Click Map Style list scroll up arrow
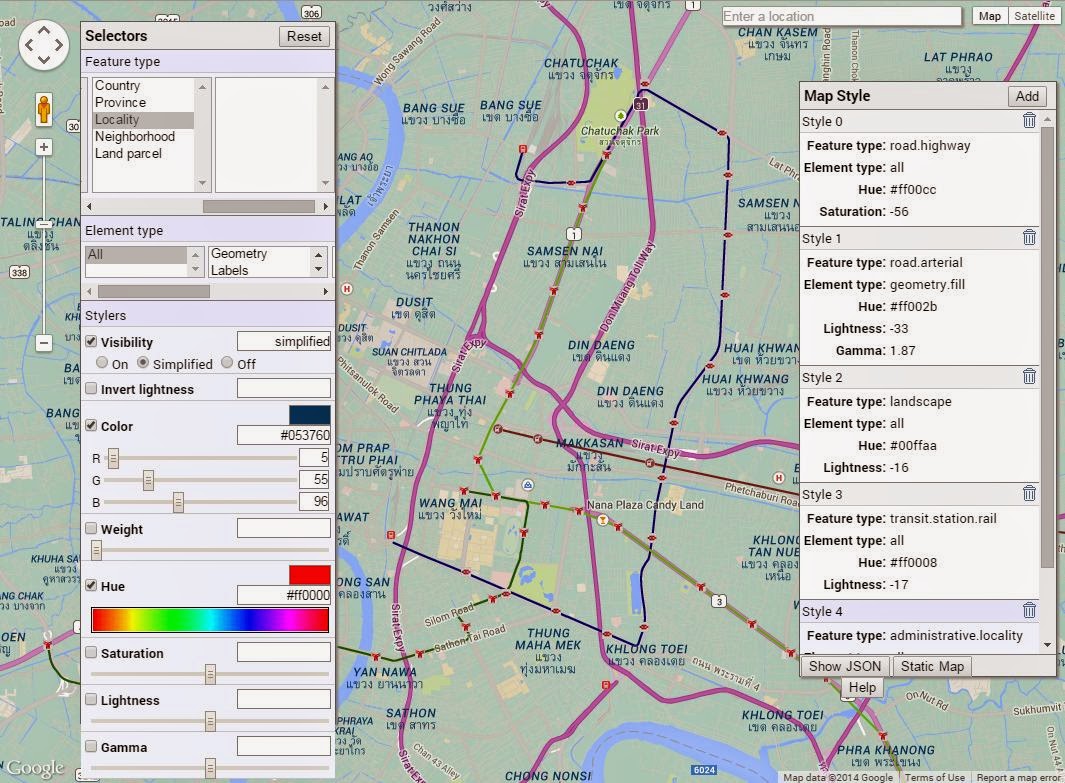This screenshot has width=1065, height=783. [1047, 119]
